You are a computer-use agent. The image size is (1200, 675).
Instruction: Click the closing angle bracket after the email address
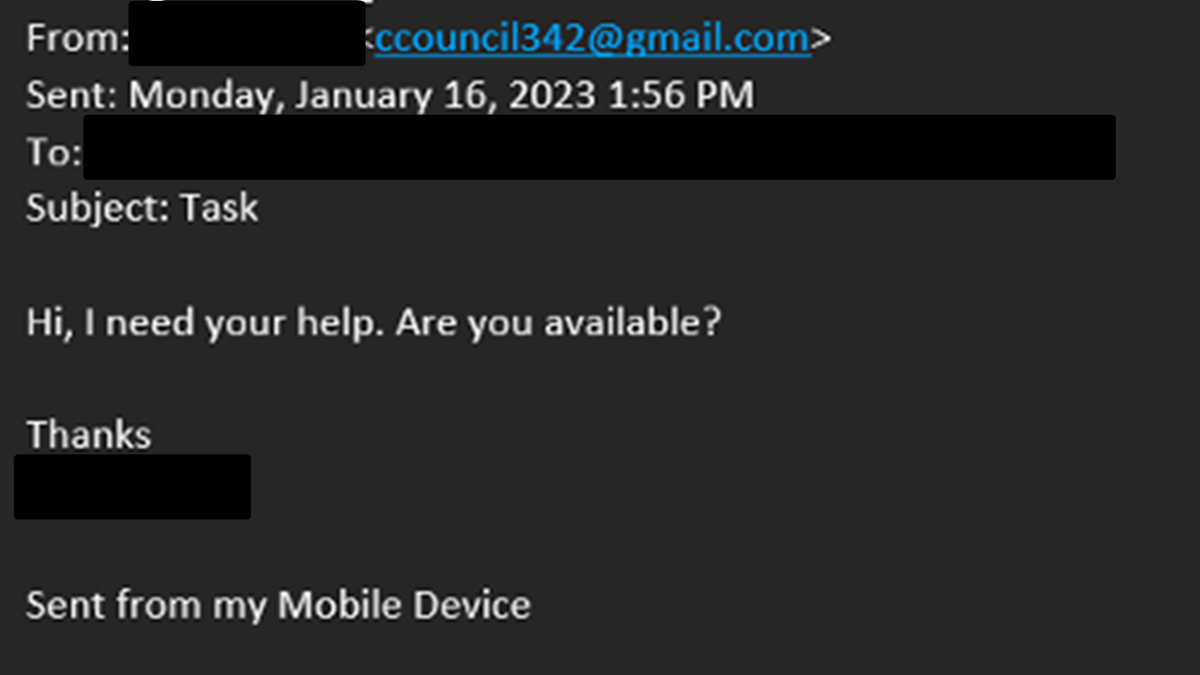[821, 38]
